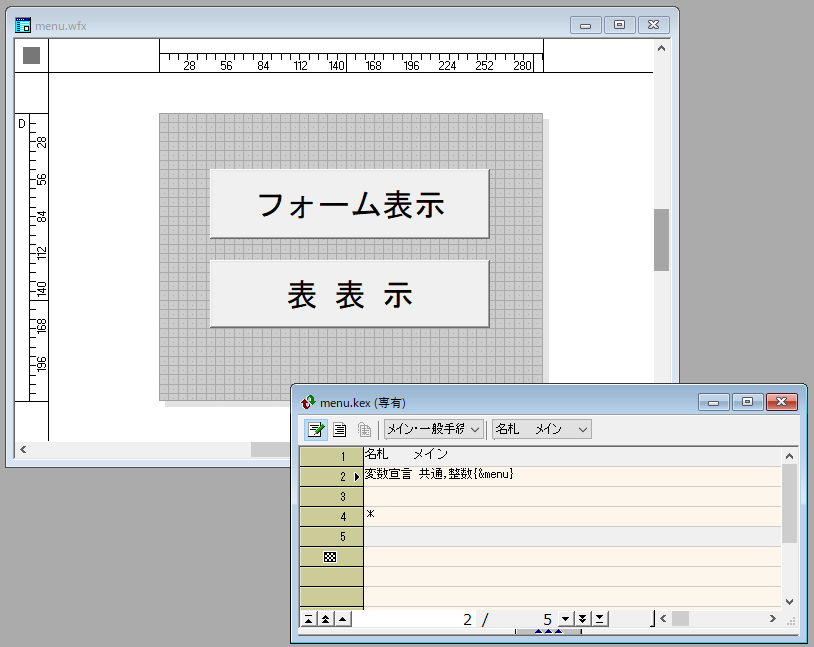This screenshot has width=814, height=647.
Task: Minimize the menu.kex window
Action: 714,402
